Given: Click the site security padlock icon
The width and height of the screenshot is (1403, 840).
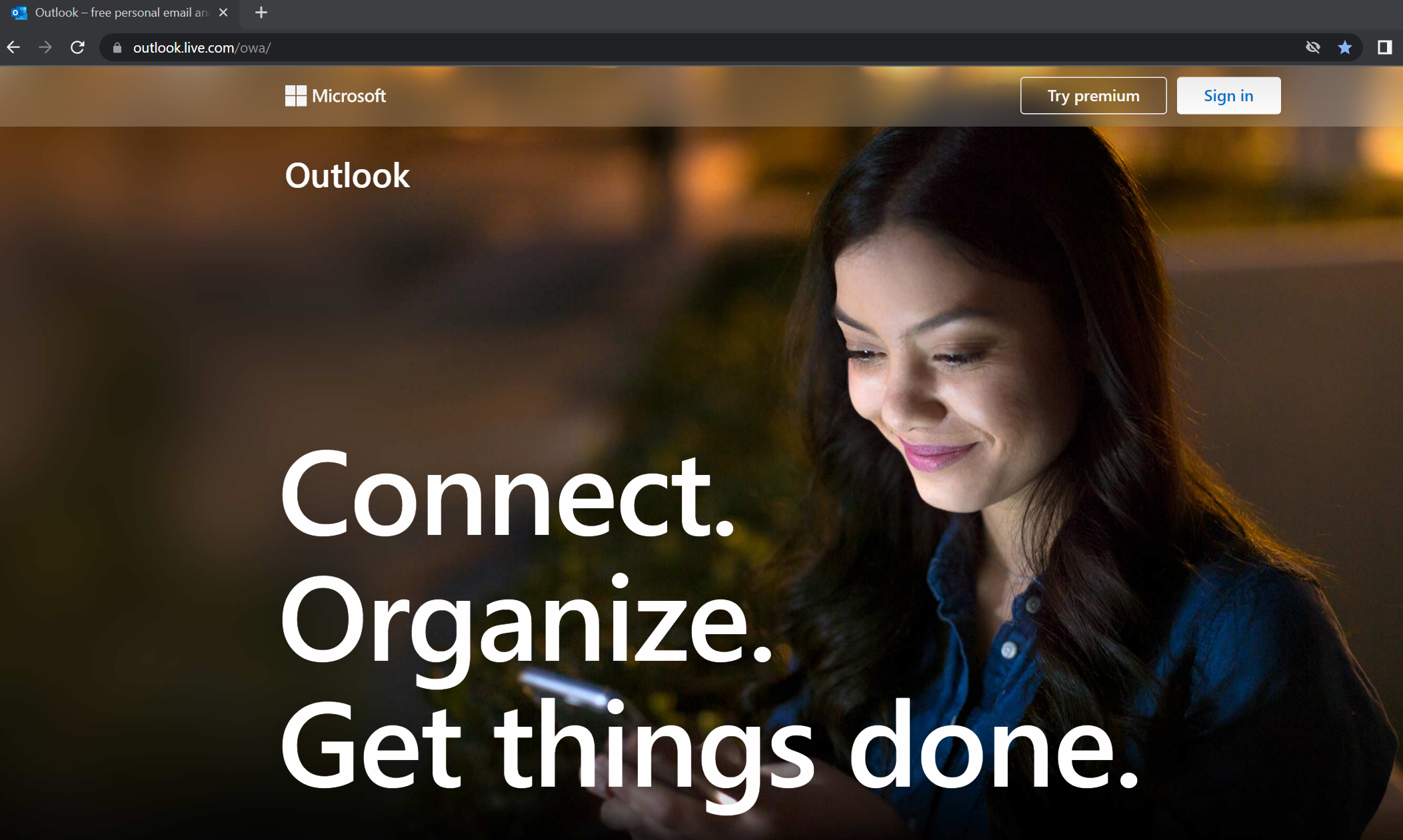Looking at the screenshot, I should click(116, 47).
